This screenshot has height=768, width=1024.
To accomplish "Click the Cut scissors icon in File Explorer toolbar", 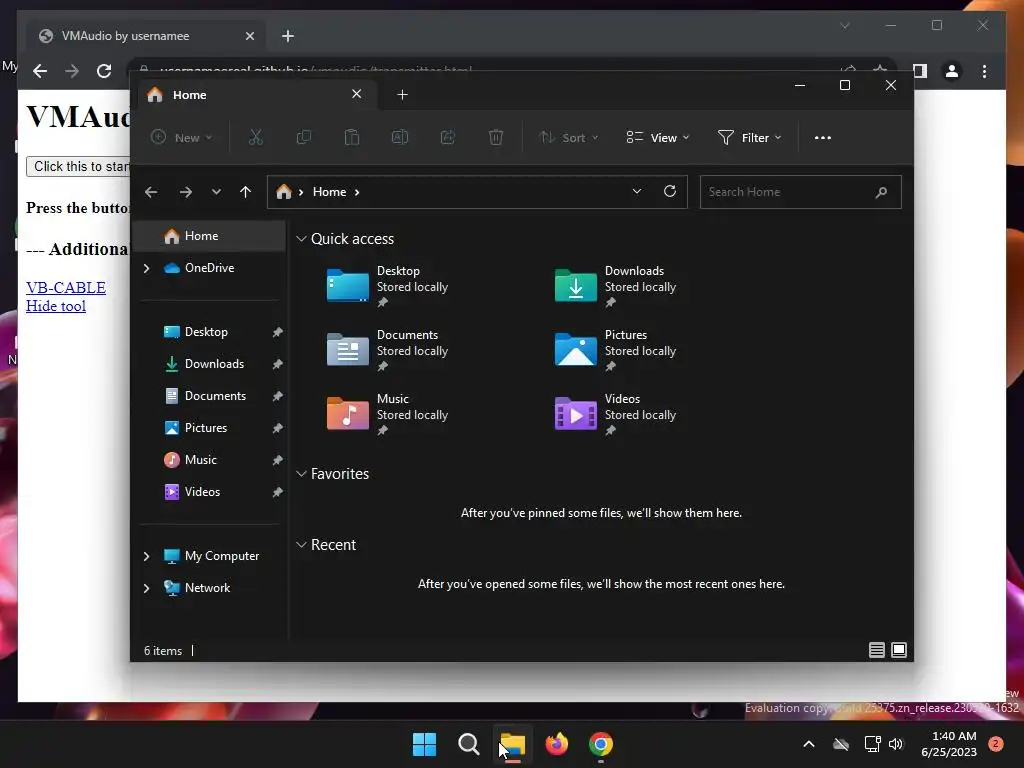I will pyautogui.click(x=255, y=137).
